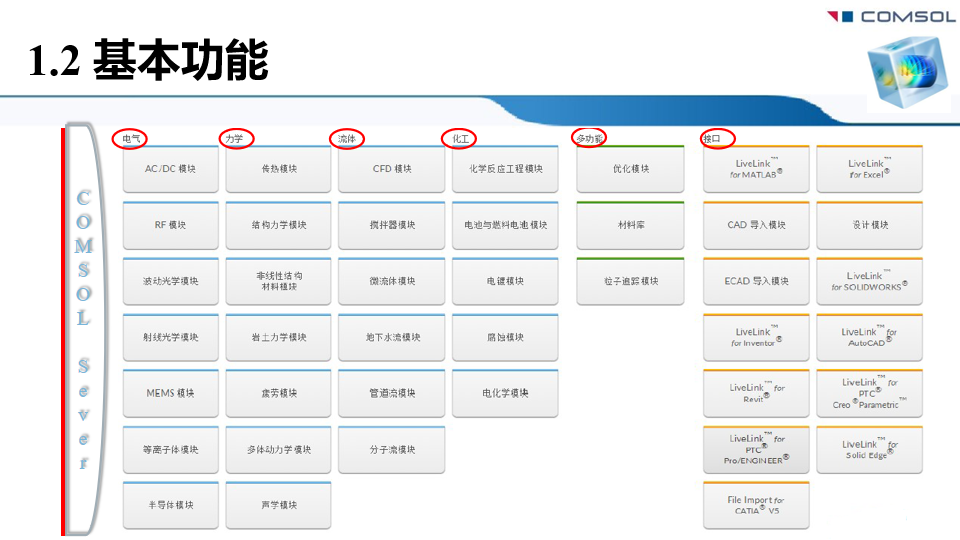Image resolution: width=960 pixels, height=540 pixels.
Task: Click the 电气 category header
Action: 130,139
